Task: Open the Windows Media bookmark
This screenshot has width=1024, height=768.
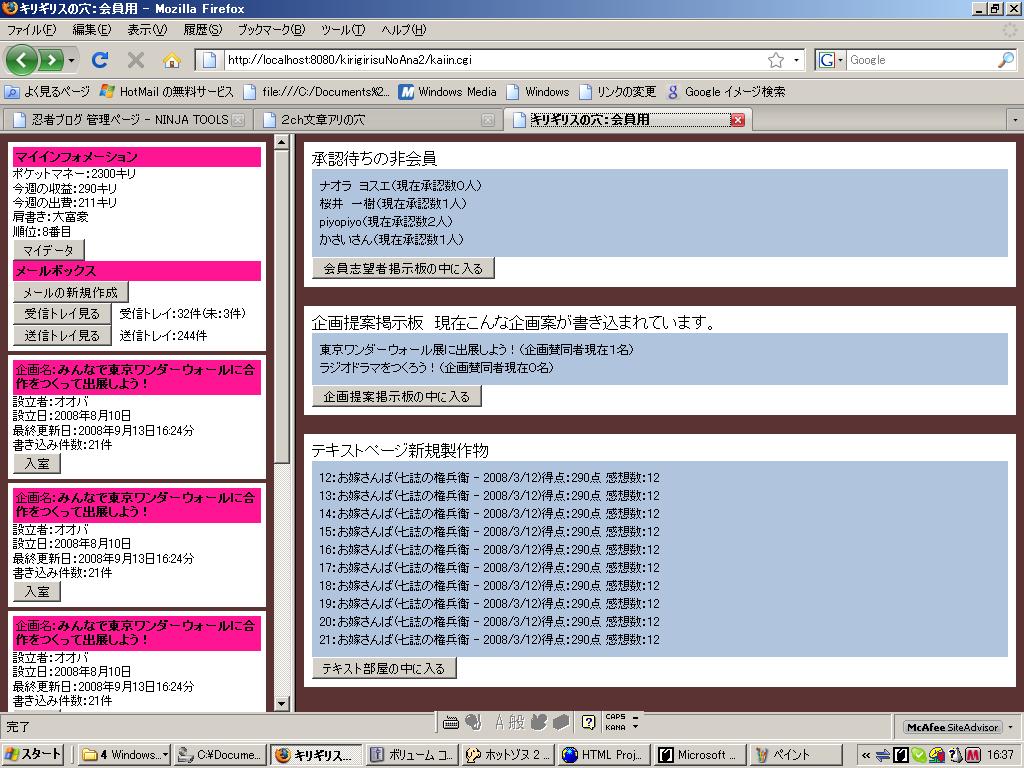Action: click(x=448, y=91)
